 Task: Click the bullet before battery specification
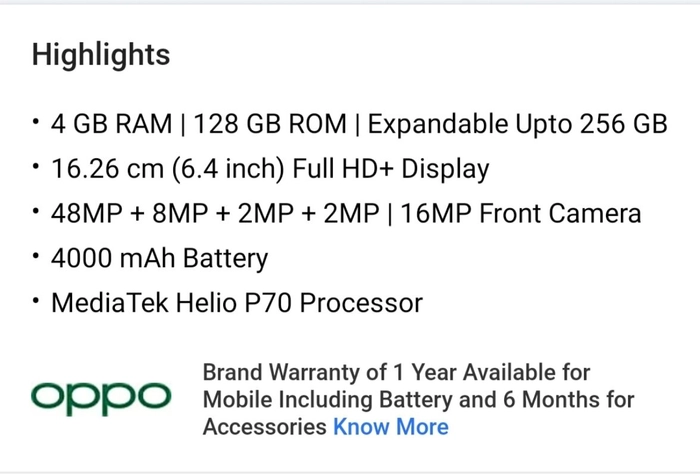pos(36,256)
